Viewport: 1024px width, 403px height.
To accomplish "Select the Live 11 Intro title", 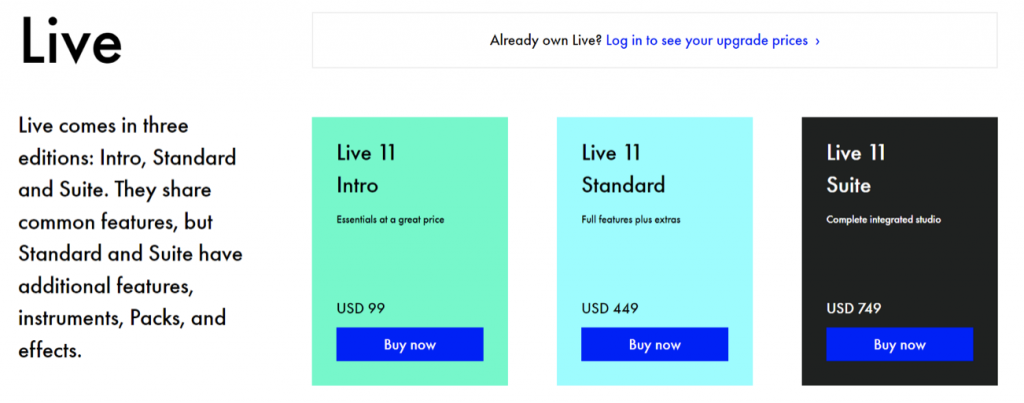I will click(366, 169).
